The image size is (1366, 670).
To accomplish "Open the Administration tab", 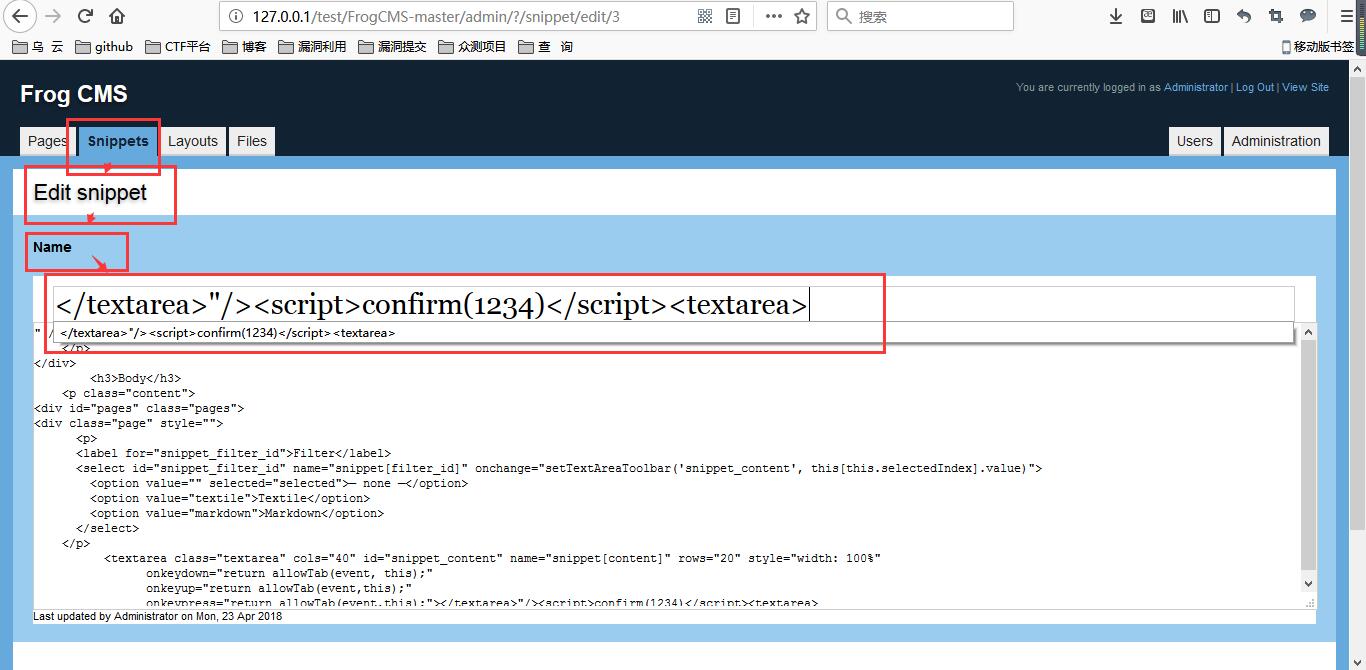I will click(1276, 141).
